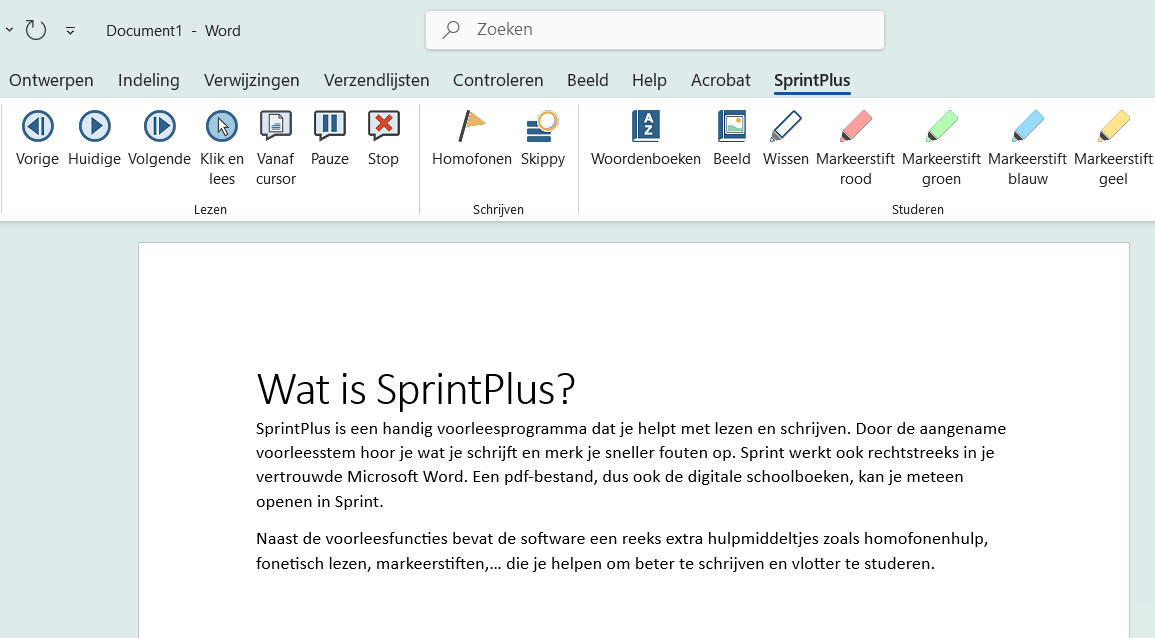Select Markeerstift groen highlighter
Viewport: 1155px width, 638px height.
click(x=941, y=140)
